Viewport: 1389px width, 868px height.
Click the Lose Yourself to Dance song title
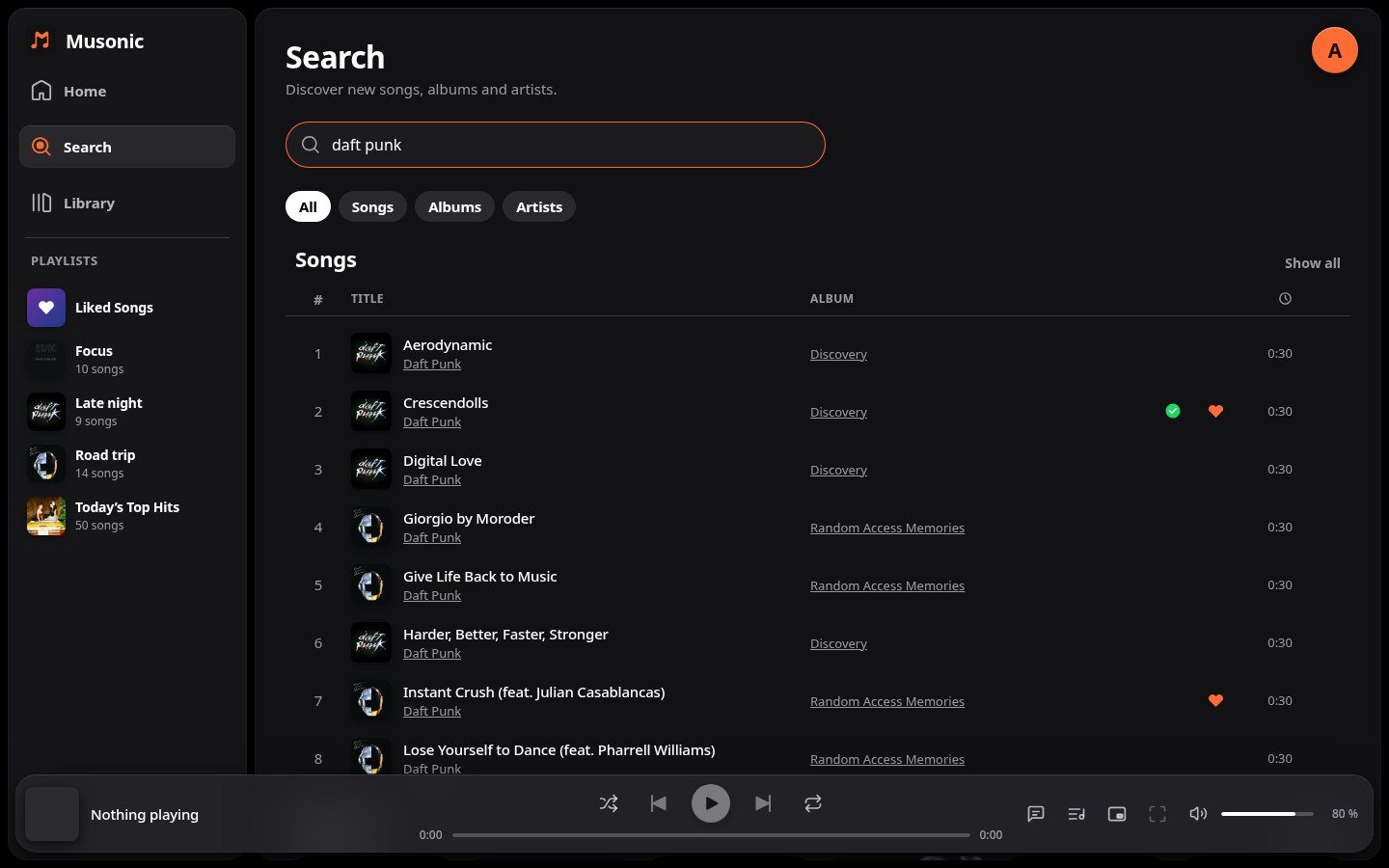558,749
